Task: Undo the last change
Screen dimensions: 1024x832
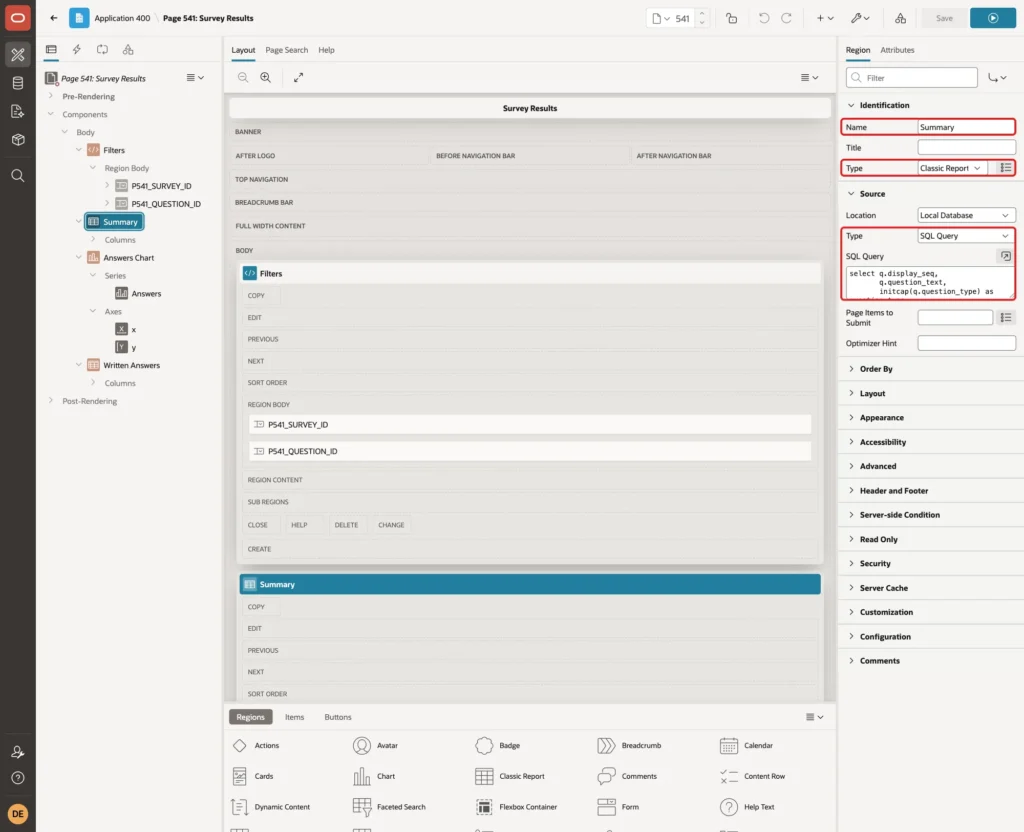Action: [x=763, y=18]
